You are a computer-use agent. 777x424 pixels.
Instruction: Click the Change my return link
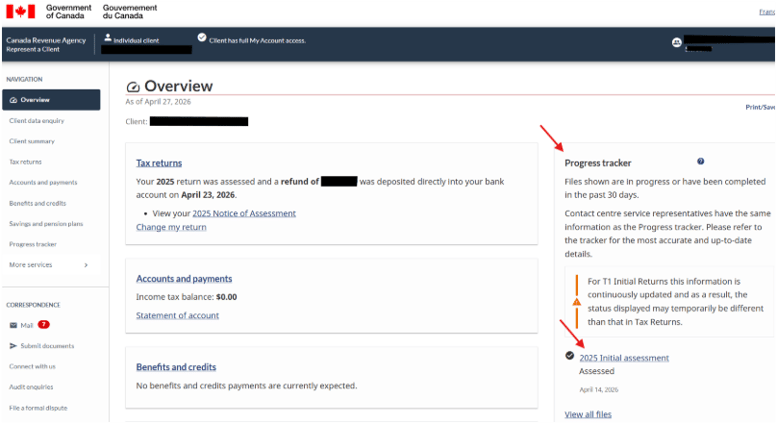point(171,227)
